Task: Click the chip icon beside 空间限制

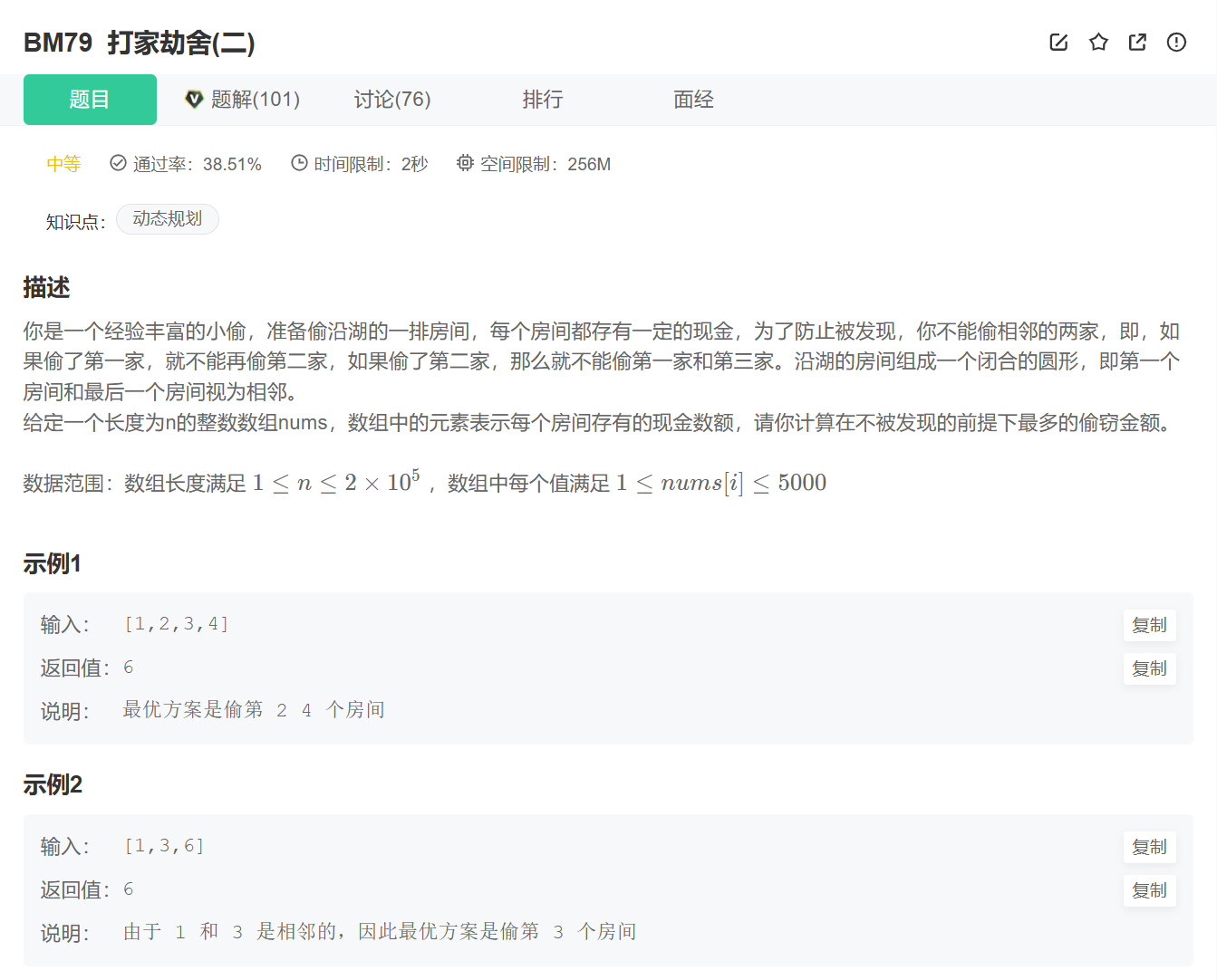Action: pyautogui.click(x=465, y=163)
